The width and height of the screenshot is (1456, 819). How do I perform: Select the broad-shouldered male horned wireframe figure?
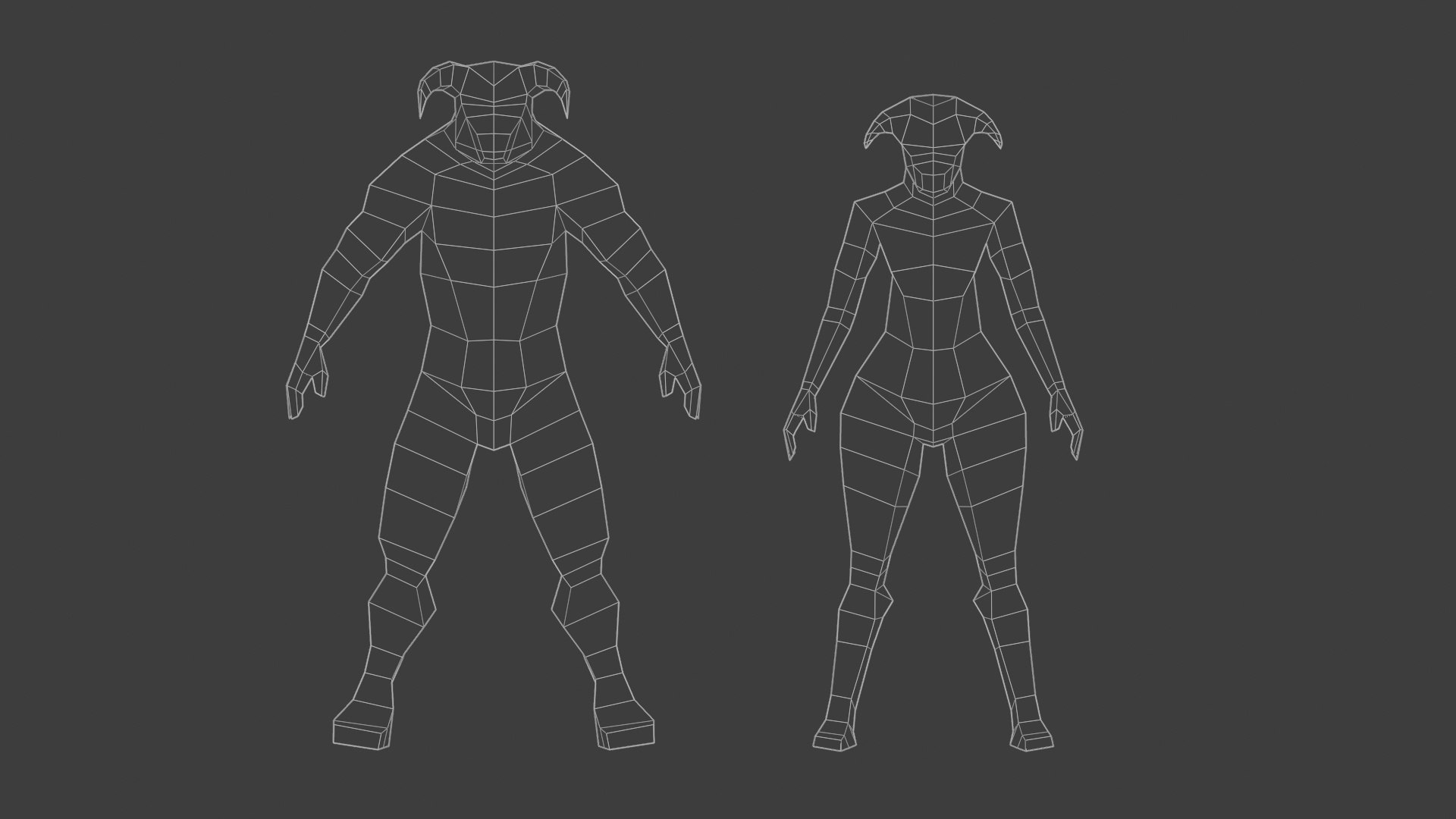point(494,406)
